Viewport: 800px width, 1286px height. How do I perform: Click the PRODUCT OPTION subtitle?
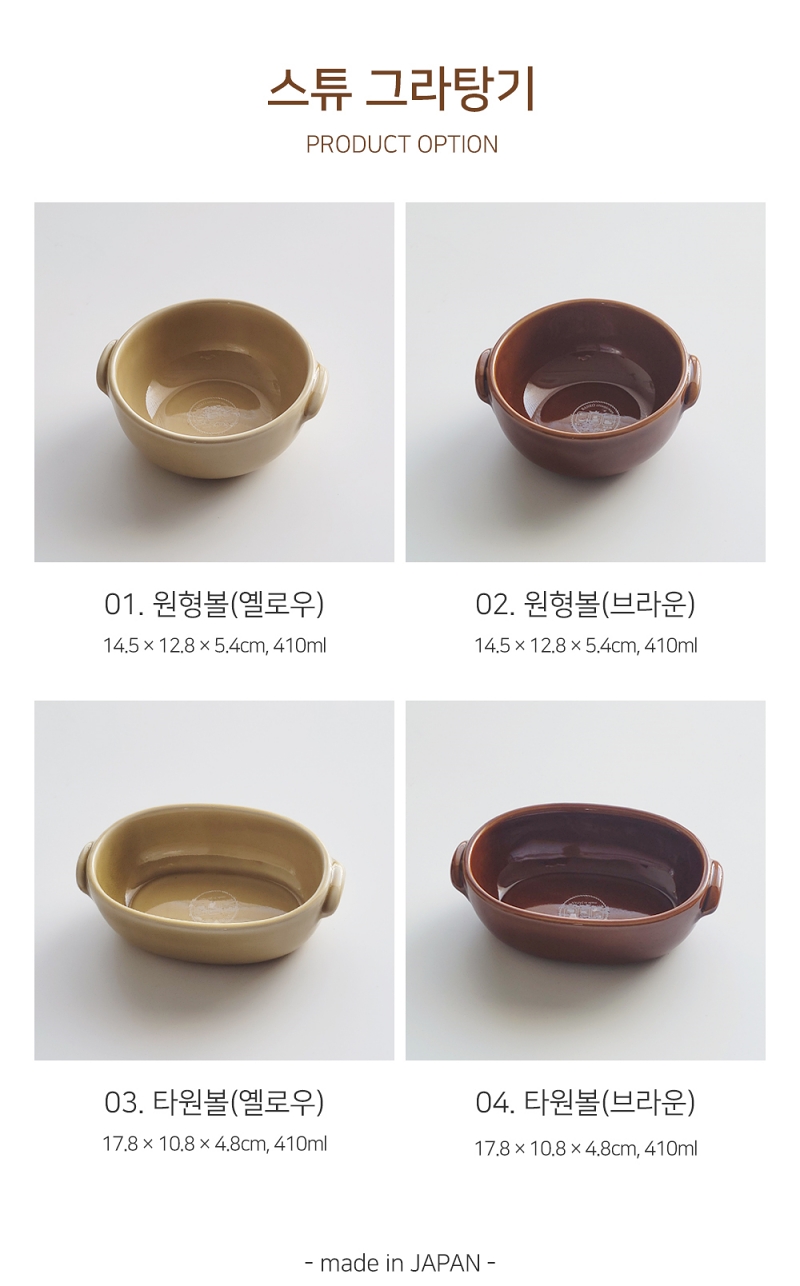click(402, 145)
